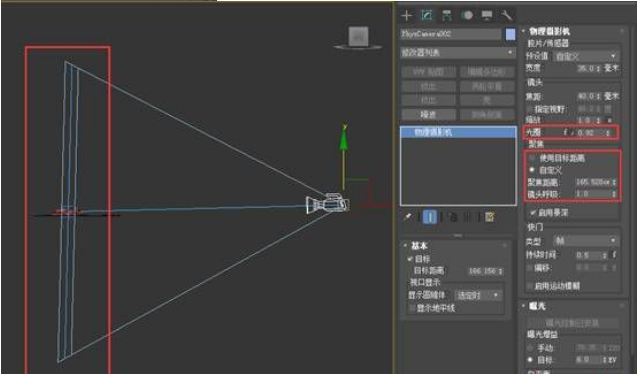Enable the 显示地平线 checkbox
Screen dimensions: 637x374
click(x=411, y=308)
